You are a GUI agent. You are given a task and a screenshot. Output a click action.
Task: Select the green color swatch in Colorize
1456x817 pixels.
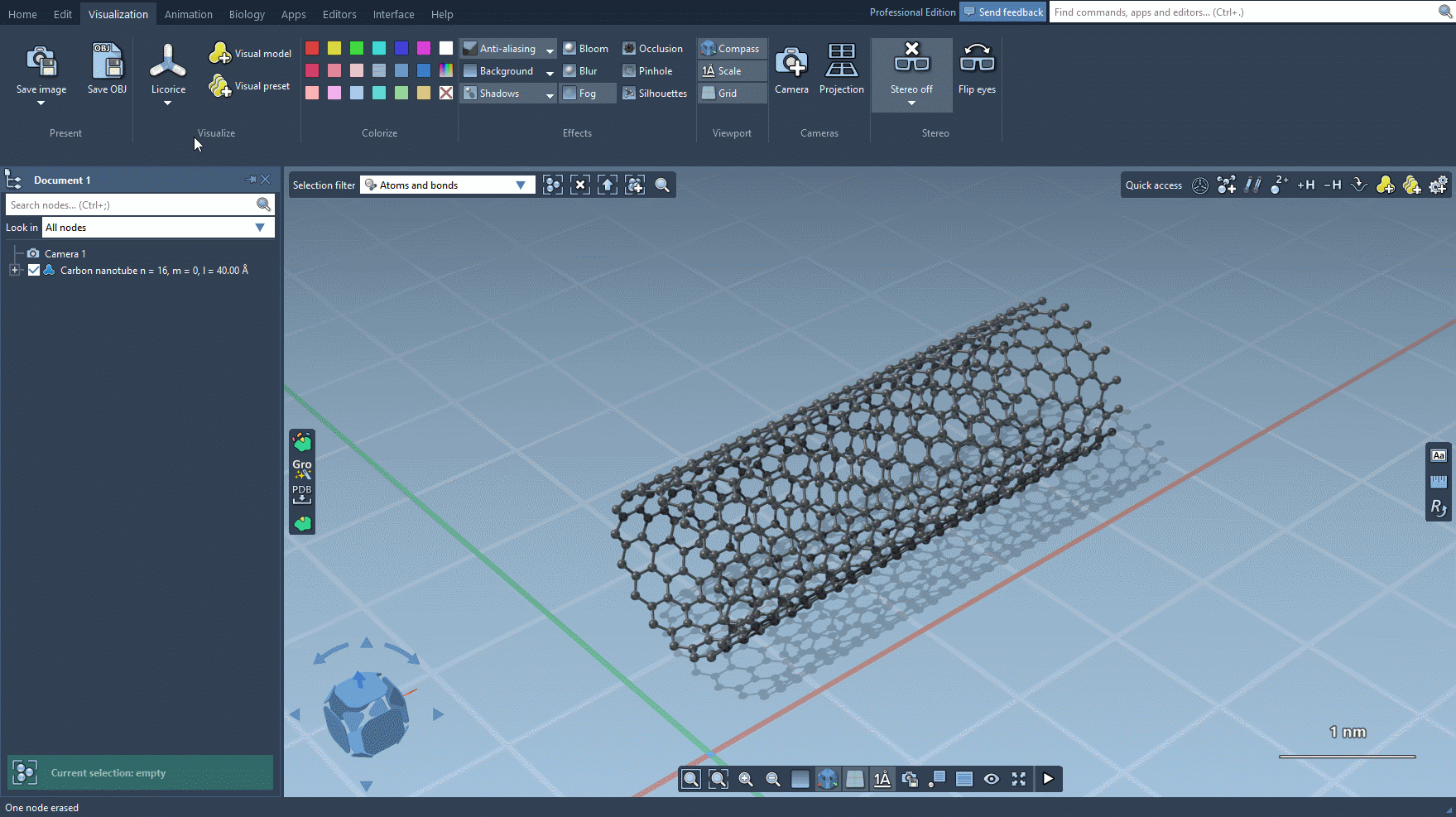357,48
